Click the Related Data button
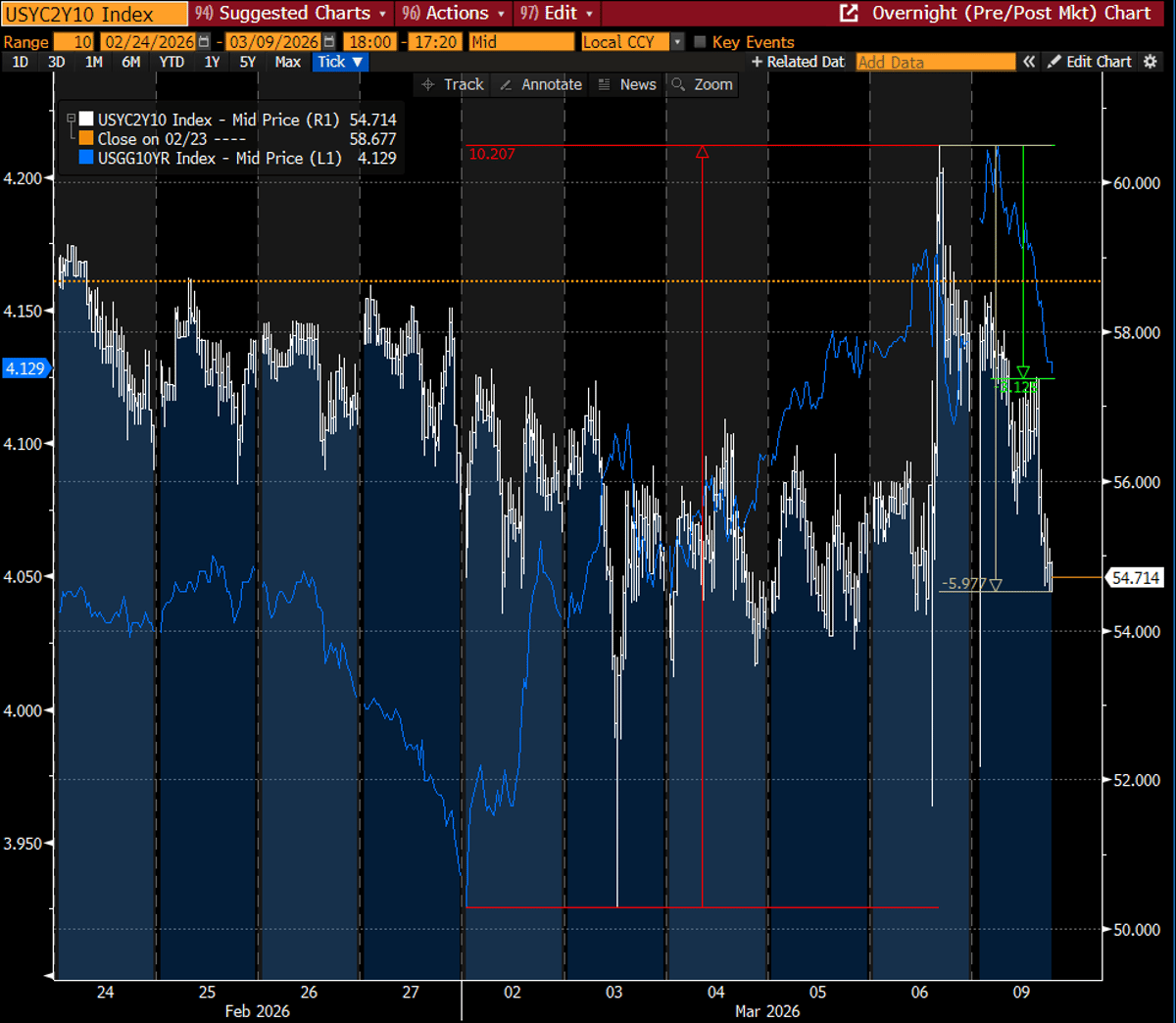The image size is (1176, 1023). pos(799,61)
